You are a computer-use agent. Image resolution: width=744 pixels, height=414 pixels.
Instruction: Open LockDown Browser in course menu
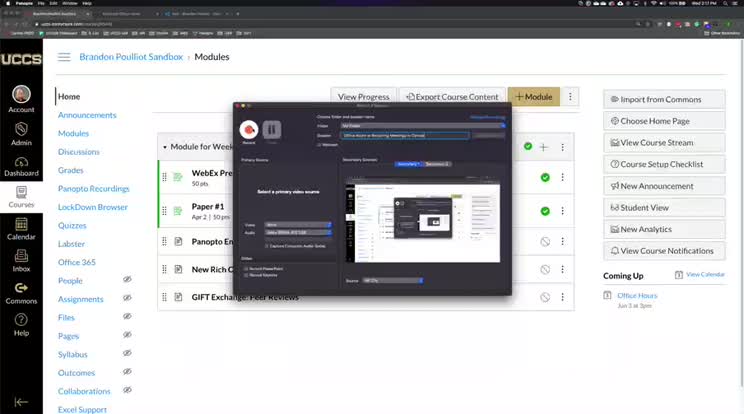(93, 207)
